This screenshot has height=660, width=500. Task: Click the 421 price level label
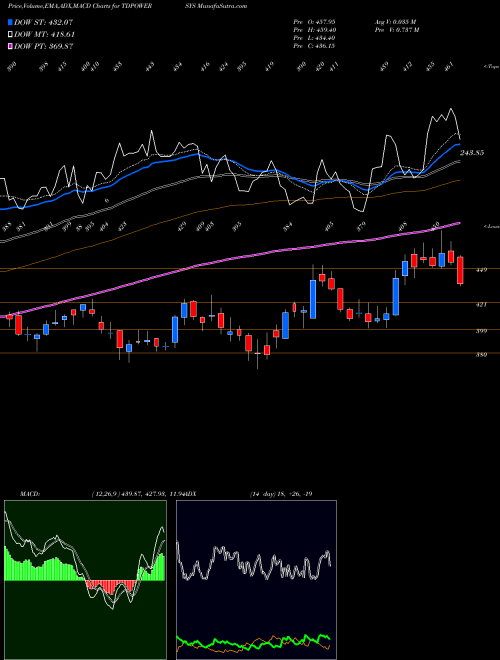pos(481,304)
